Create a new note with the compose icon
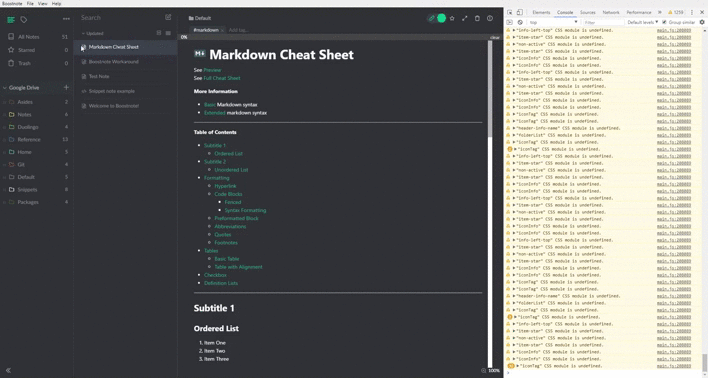The image size is (708, 378). coord(168,17)
